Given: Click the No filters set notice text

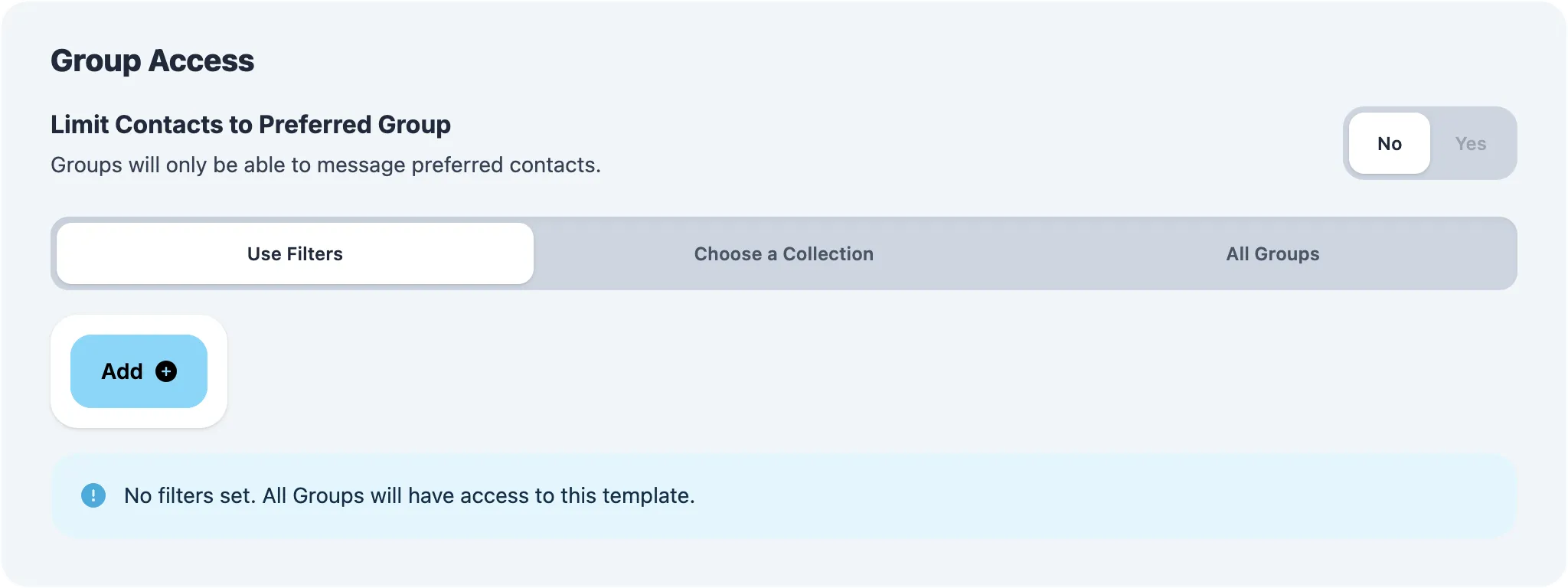Looking at the screenshot, I should point(410,495).
